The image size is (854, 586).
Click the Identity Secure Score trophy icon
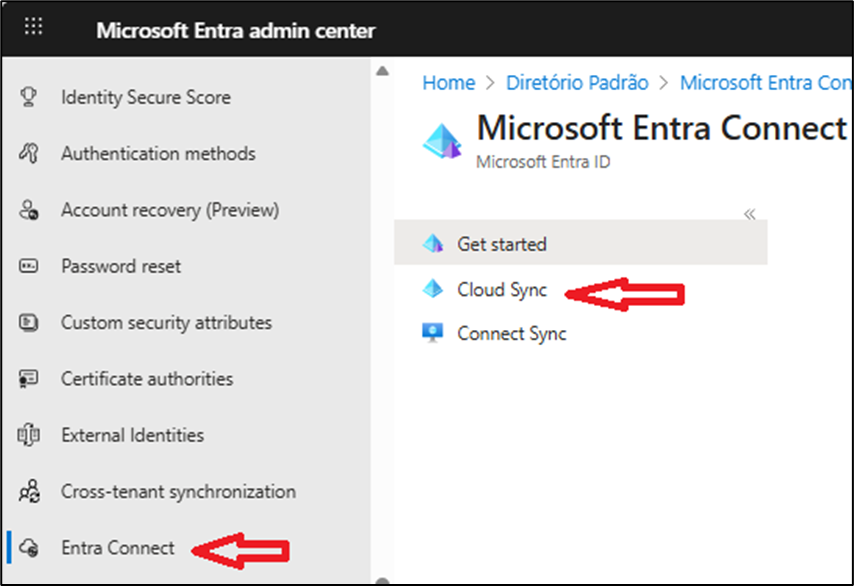pyautogui.click(x=29, y=97)
